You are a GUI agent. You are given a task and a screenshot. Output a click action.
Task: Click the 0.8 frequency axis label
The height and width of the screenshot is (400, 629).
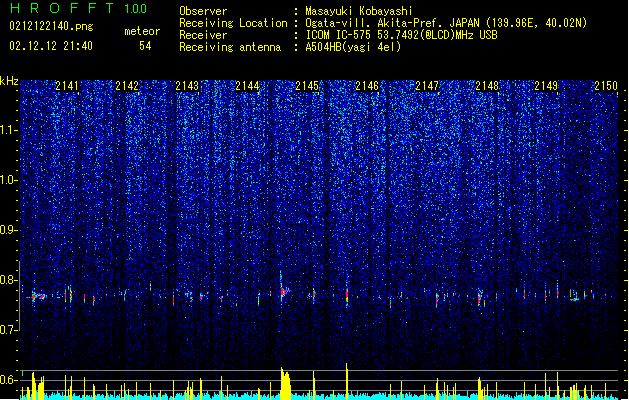pos(8,280)
